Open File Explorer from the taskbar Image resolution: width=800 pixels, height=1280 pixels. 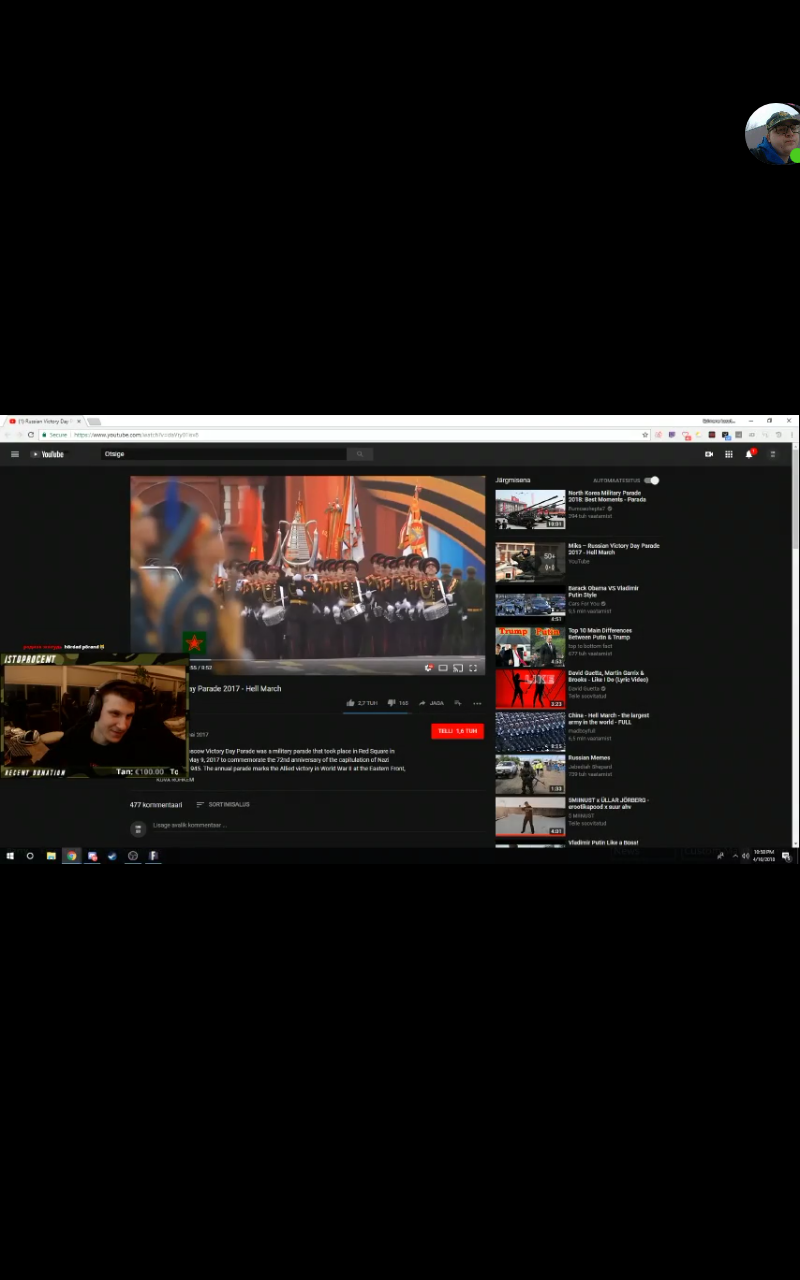click(x=51, y=856)
